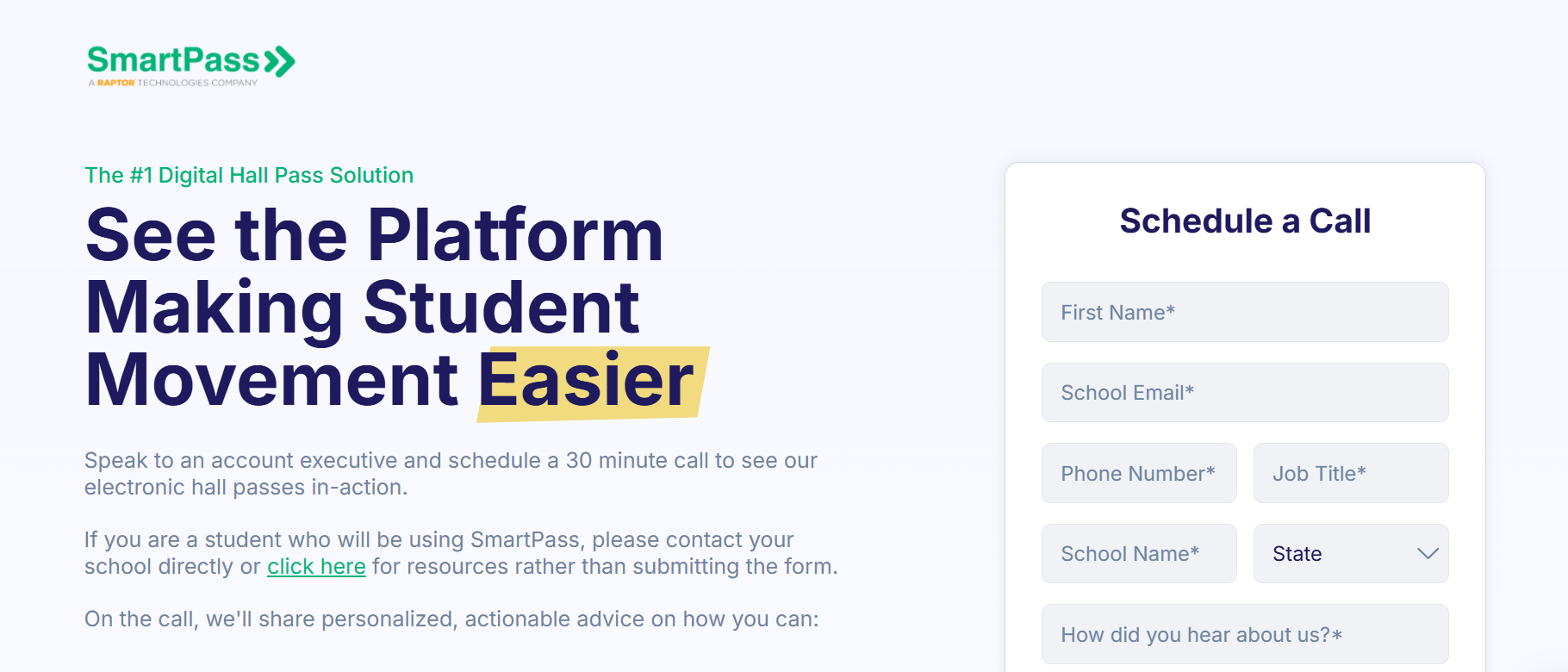Select the Phone Number input
Viewport: 1568px width, 672px height.
1138,473
